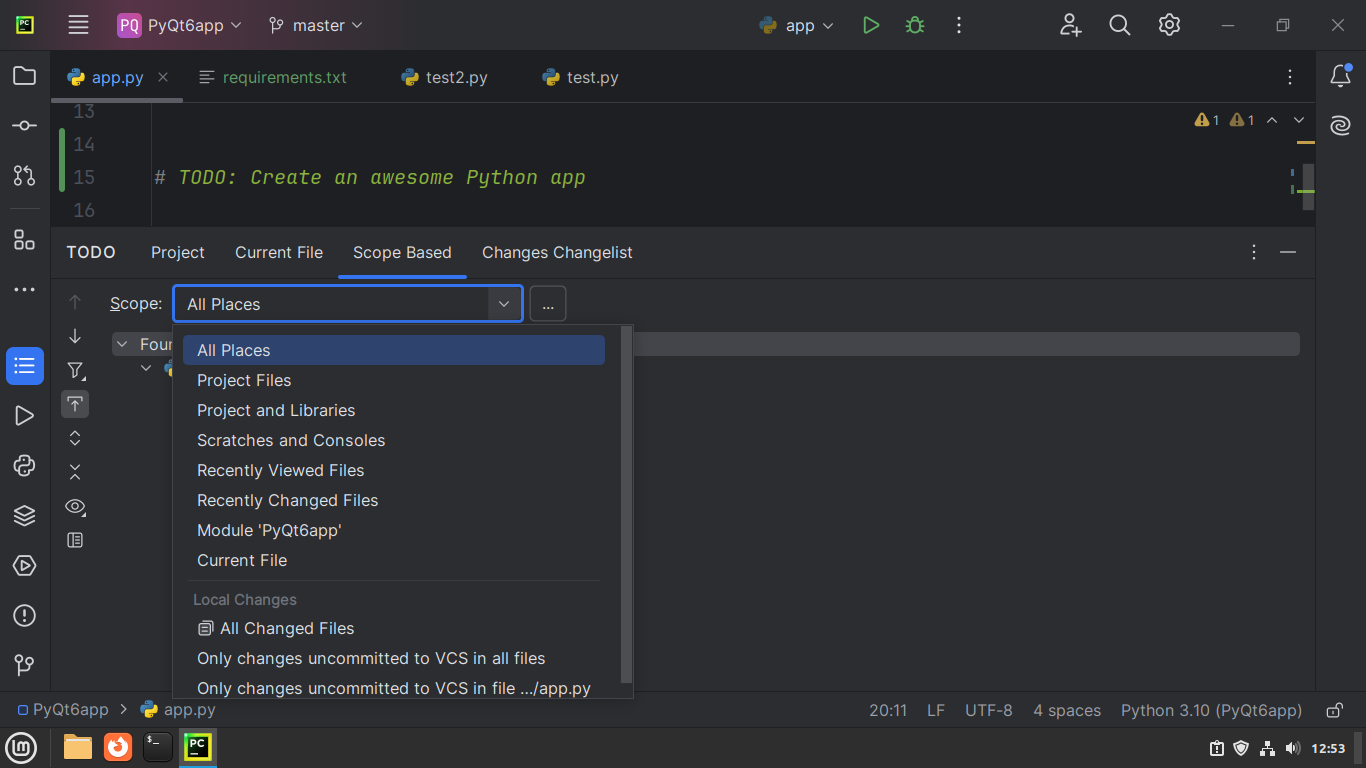
Task: Open the main hamburger menu
Action: tap(78, 25)
